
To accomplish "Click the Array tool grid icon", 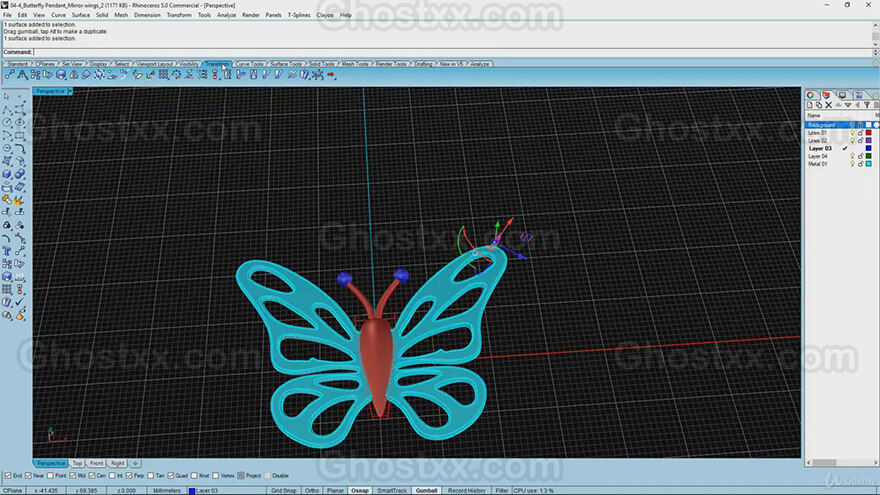I will (x=163, y=75).
